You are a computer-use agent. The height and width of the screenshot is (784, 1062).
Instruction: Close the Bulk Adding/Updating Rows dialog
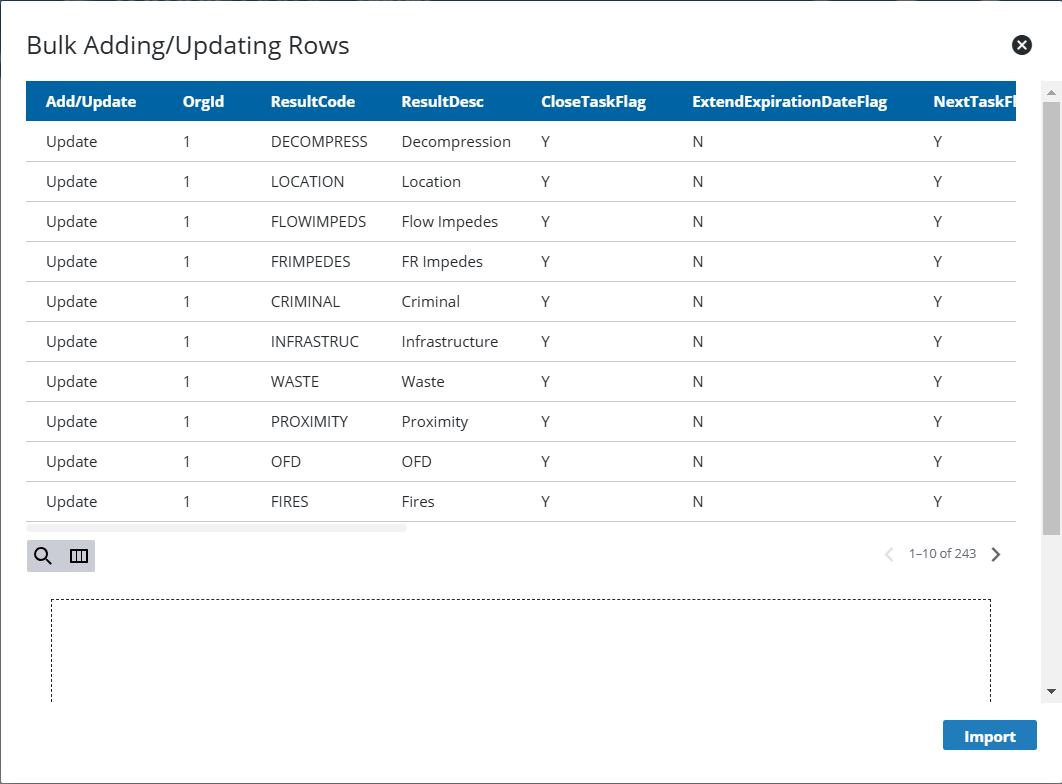tap(1021, 45)
